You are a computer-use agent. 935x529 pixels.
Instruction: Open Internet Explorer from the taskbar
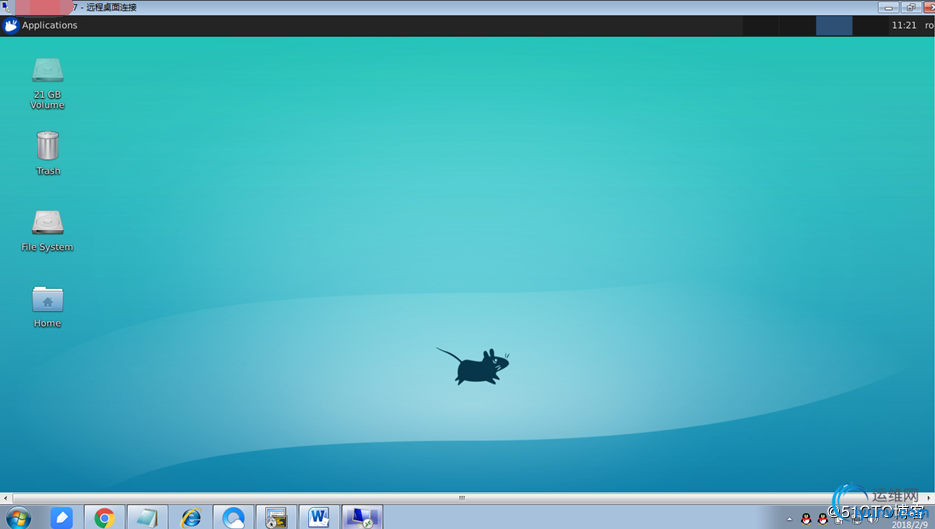[190, 518]
